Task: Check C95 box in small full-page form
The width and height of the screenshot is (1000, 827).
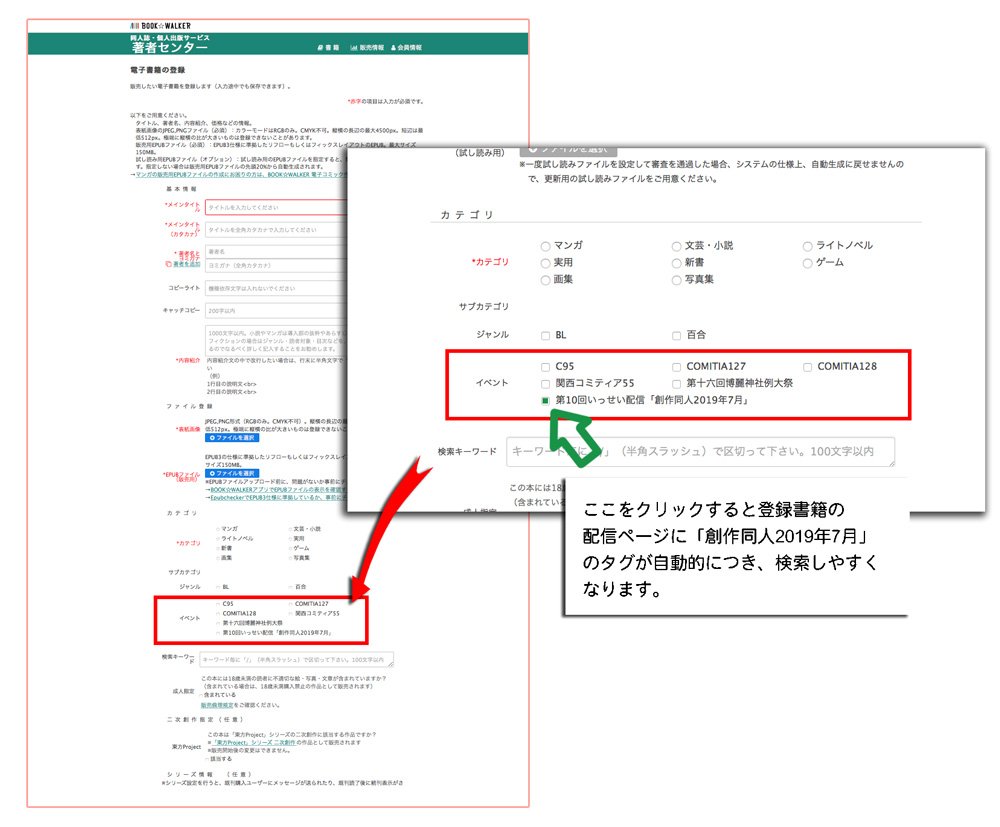Action: point(218,604)
